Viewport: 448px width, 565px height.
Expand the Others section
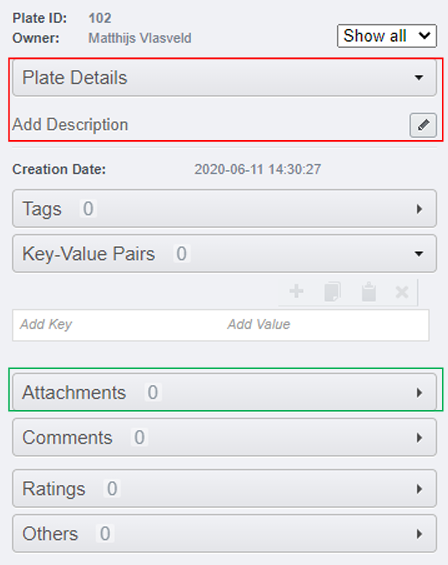tap(225, 534)
